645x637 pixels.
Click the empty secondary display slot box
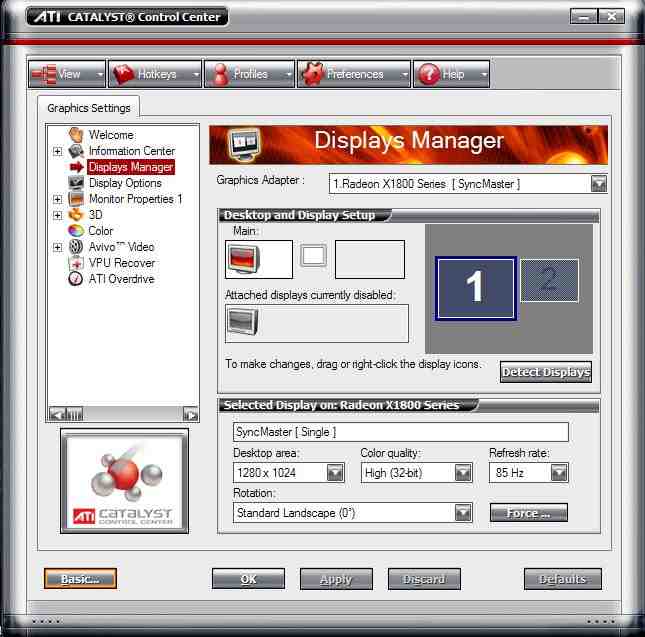370,259
